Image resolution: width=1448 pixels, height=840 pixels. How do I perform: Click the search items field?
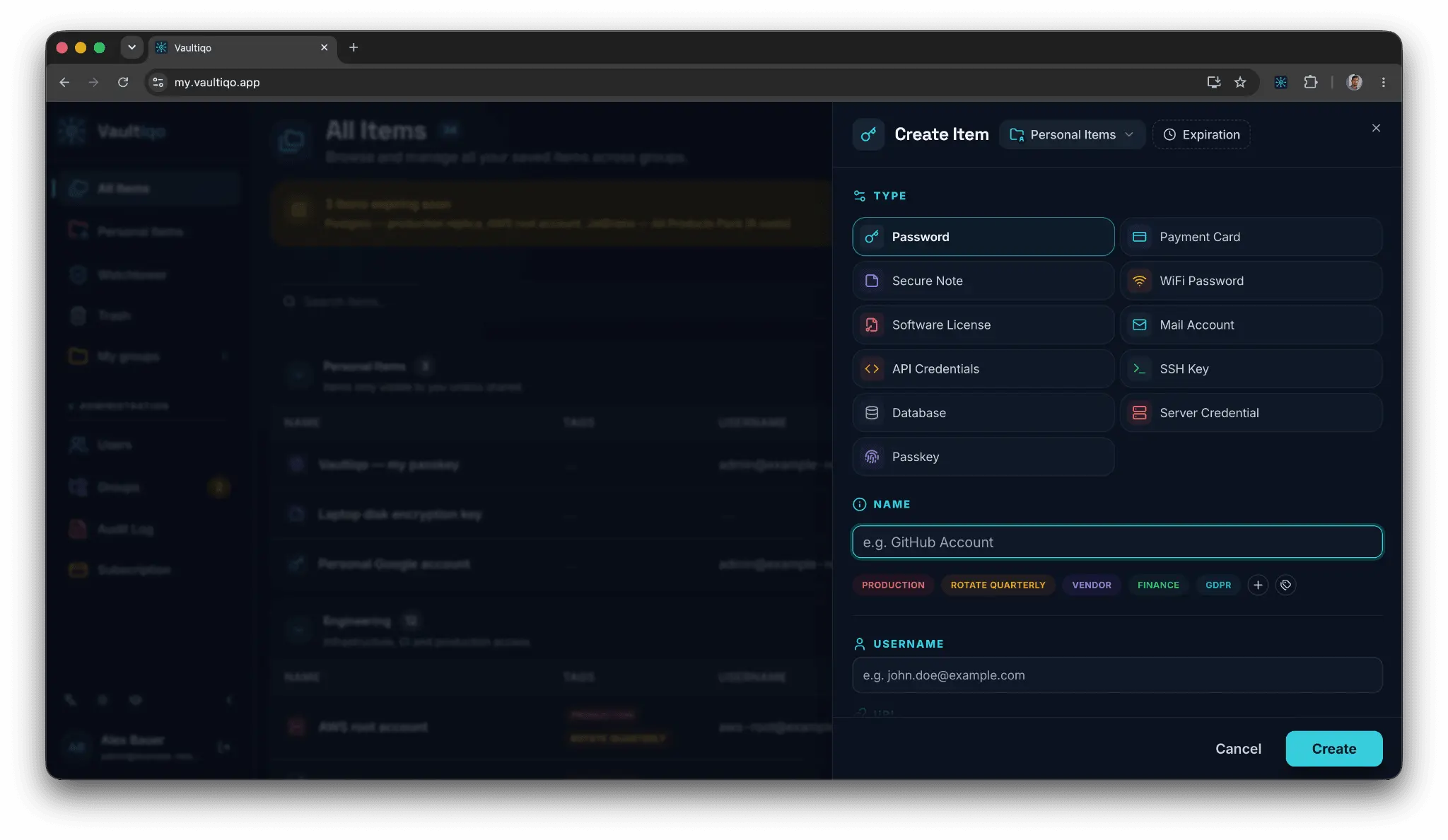[x=551, y=301]
